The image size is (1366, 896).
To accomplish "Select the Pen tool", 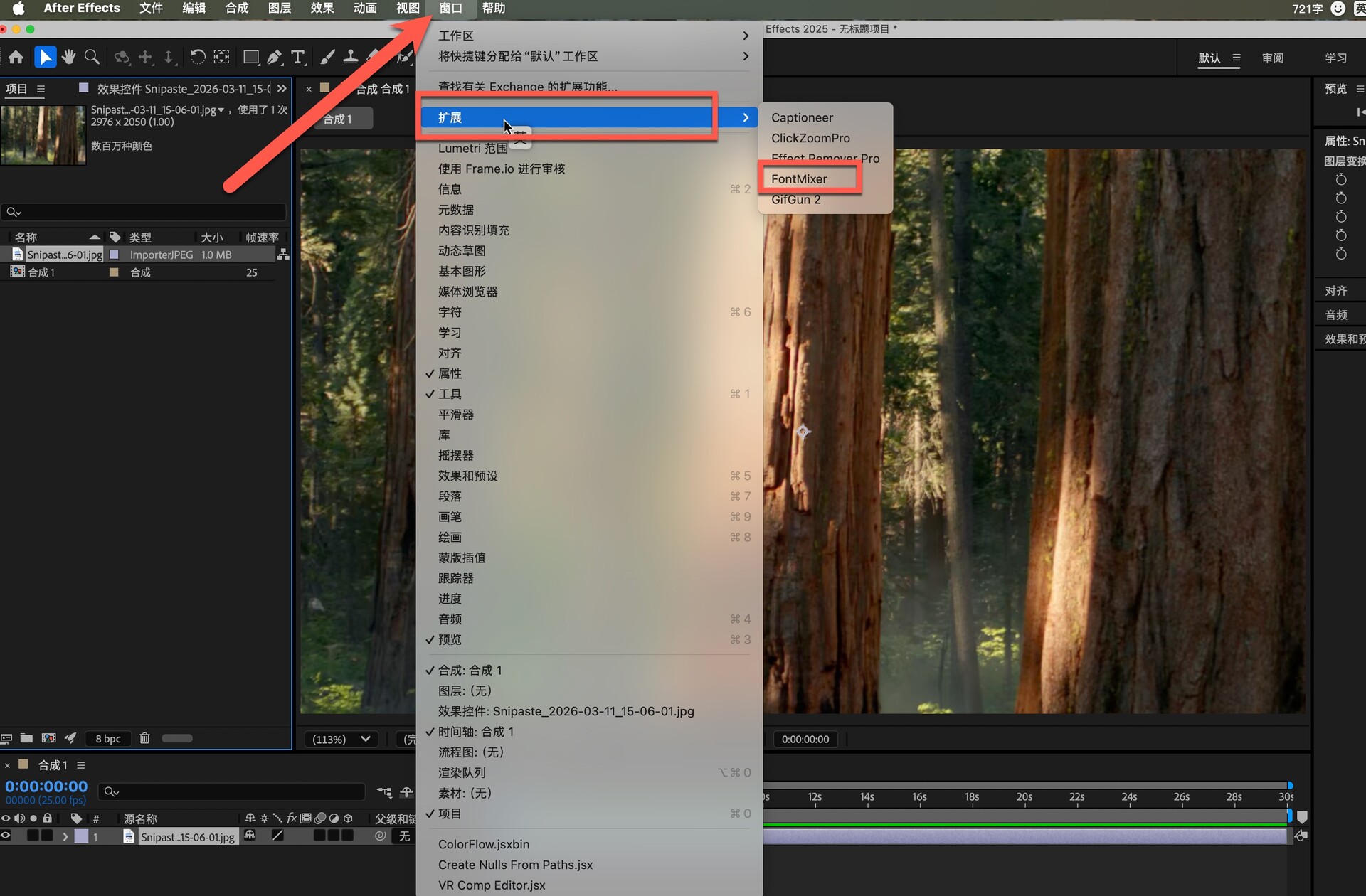I will [274, 57].
